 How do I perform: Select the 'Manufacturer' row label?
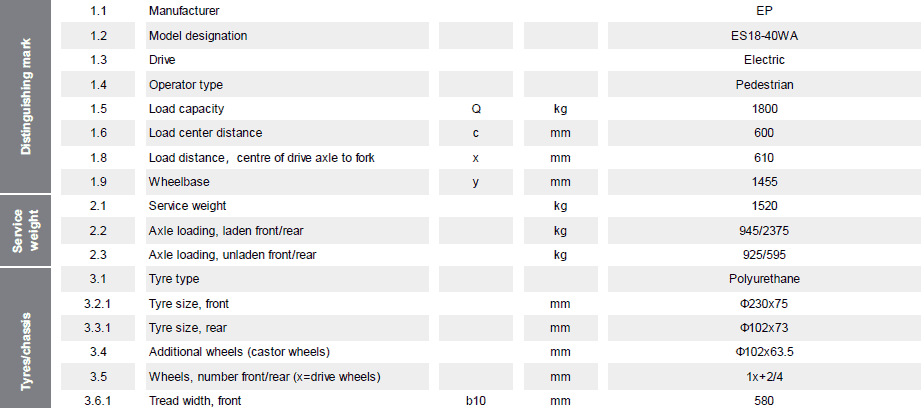[184, 11]
